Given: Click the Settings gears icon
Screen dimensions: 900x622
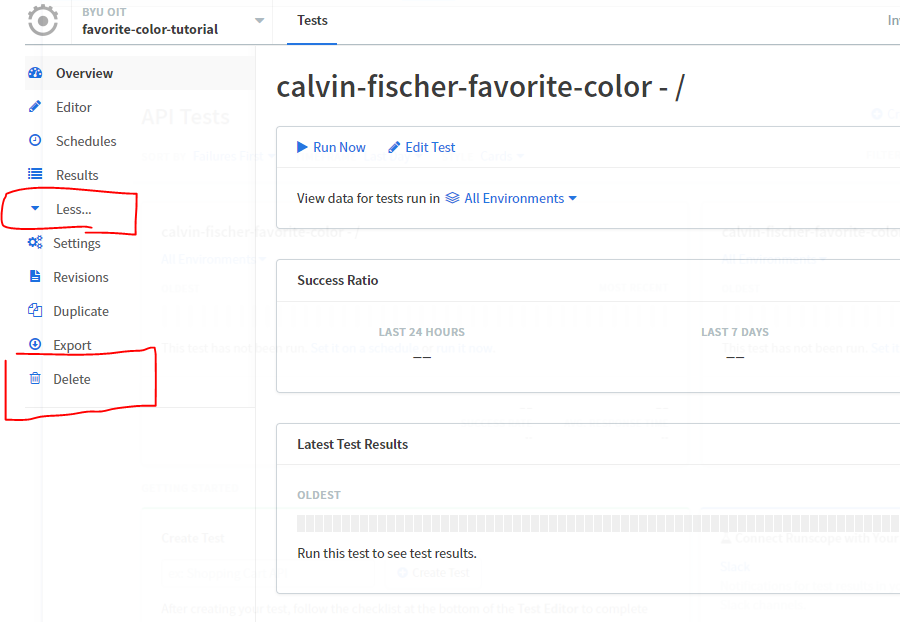Looking at the screenshot, I should coord(35,243).
